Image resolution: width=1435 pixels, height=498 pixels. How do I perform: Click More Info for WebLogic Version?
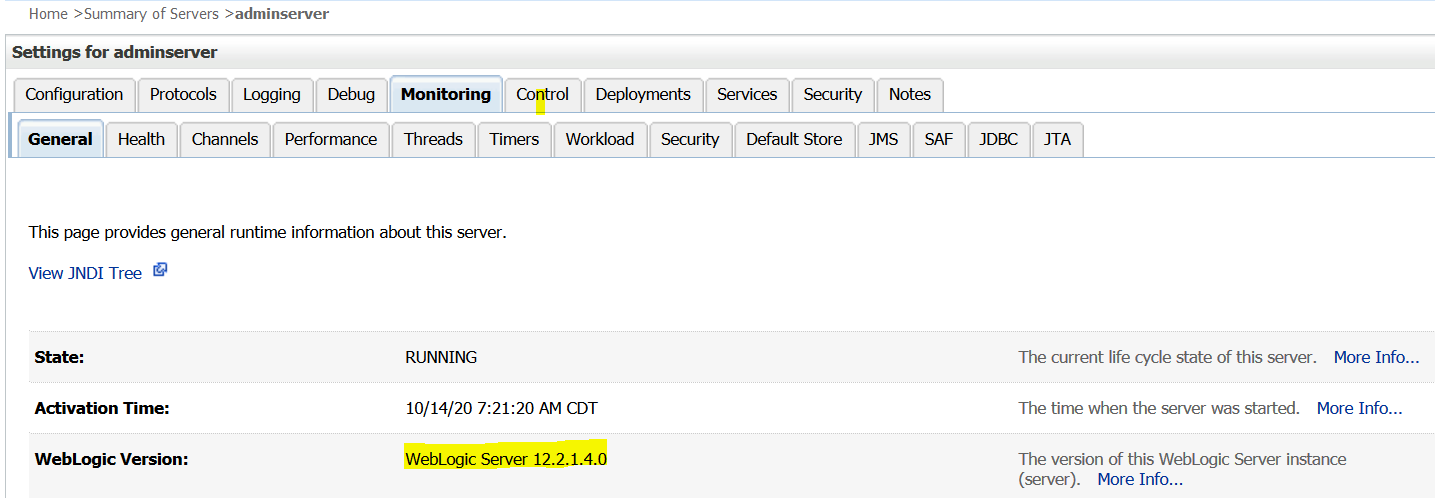click(1140, 479)
